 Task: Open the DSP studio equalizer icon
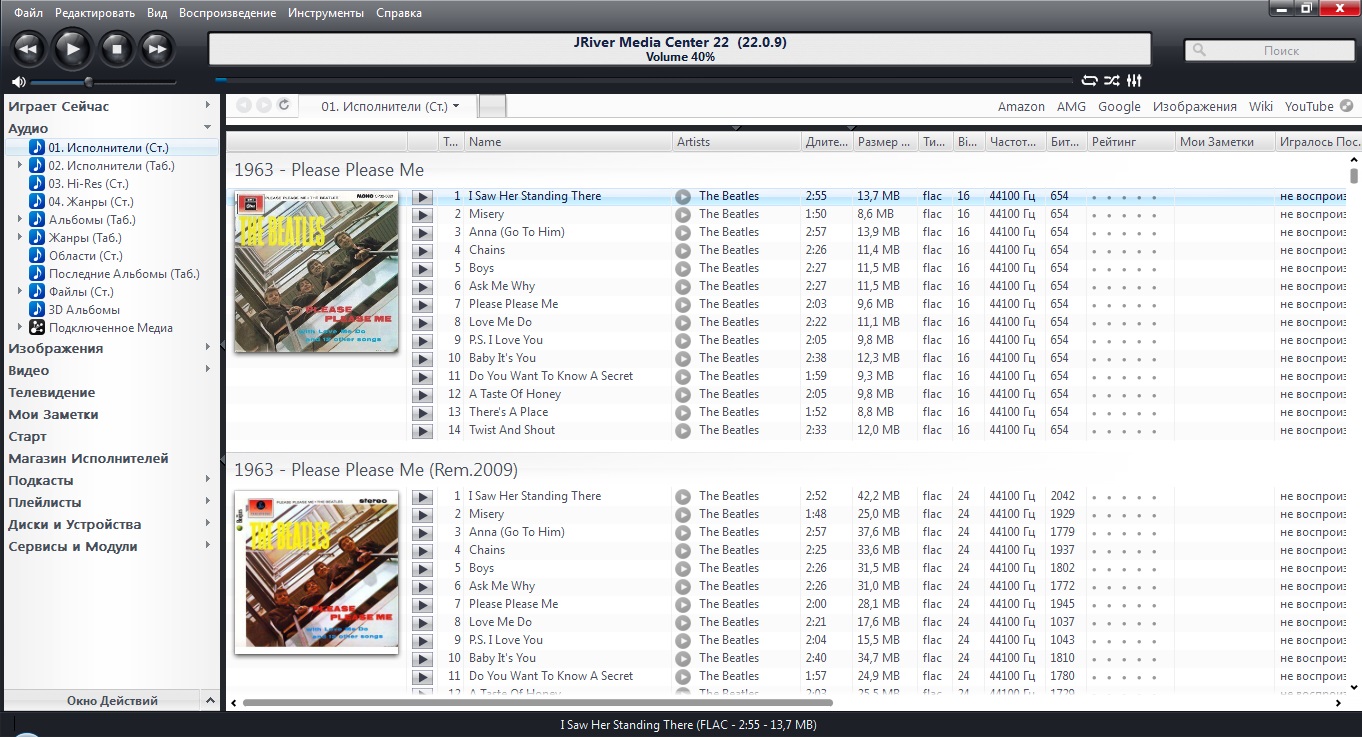pos(1134,81)
